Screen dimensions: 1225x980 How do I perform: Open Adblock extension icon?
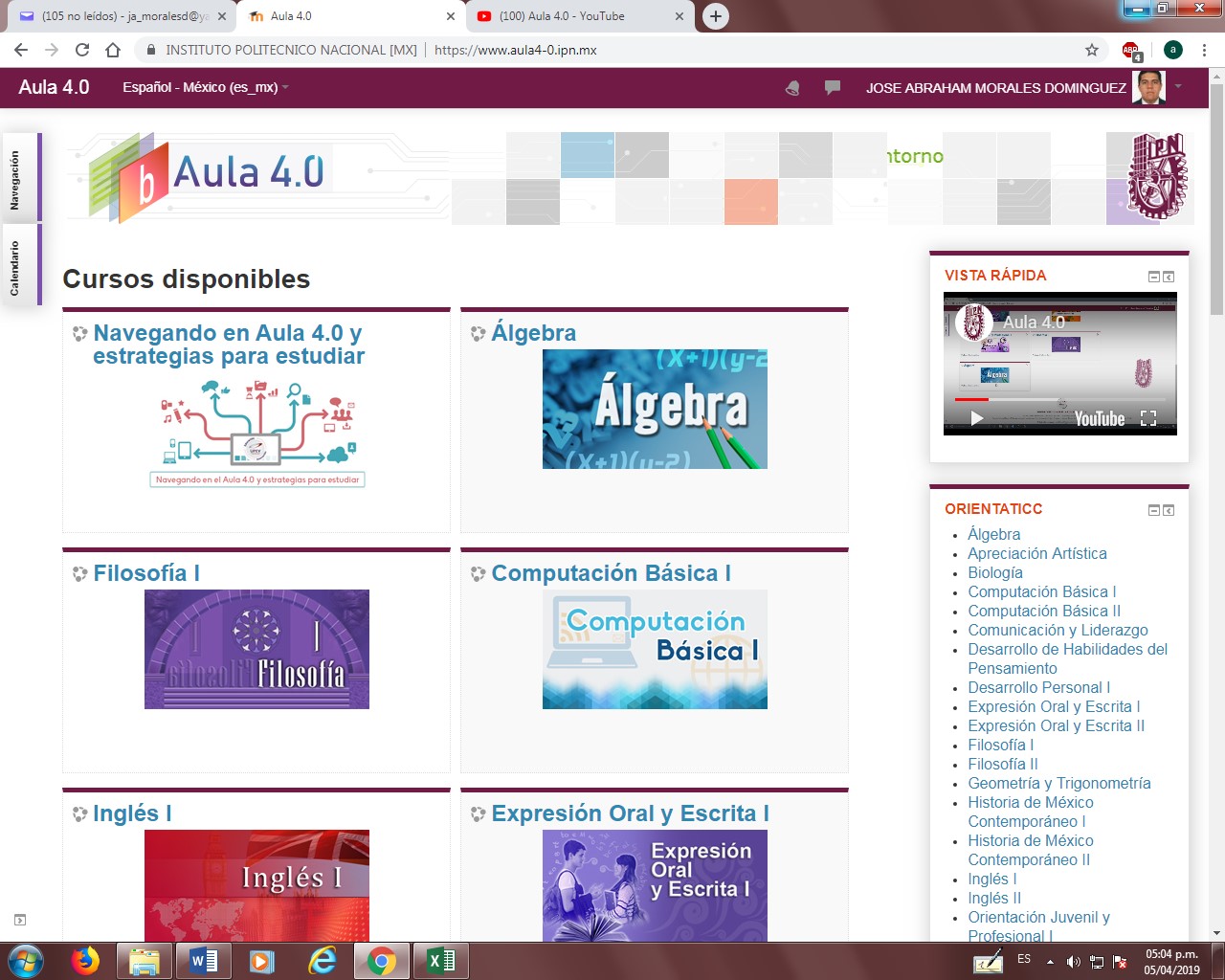(x=1131, y=51)
